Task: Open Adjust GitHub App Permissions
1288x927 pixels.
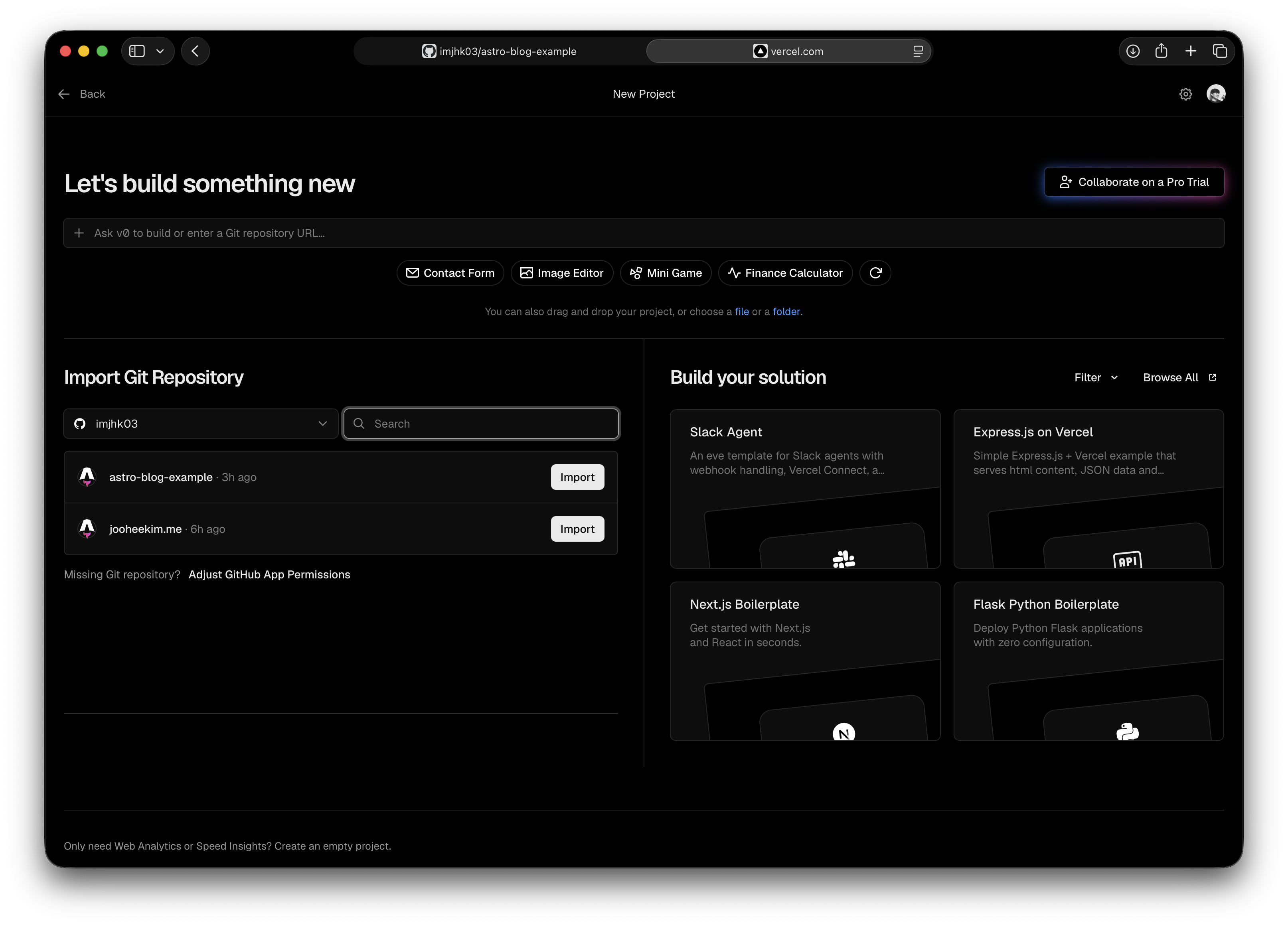Action: (x=269, y=574)
